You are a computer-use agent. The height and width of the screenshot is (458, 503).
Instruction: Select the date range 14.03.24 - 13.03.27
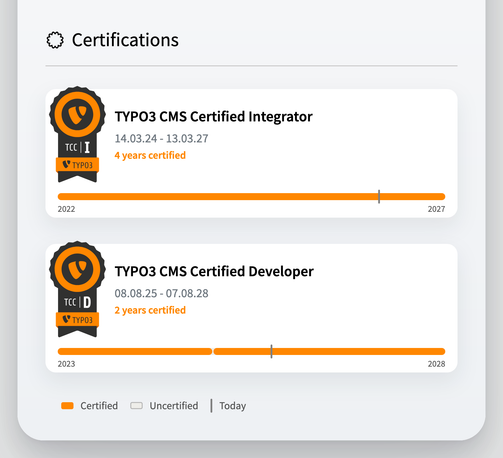161,138
